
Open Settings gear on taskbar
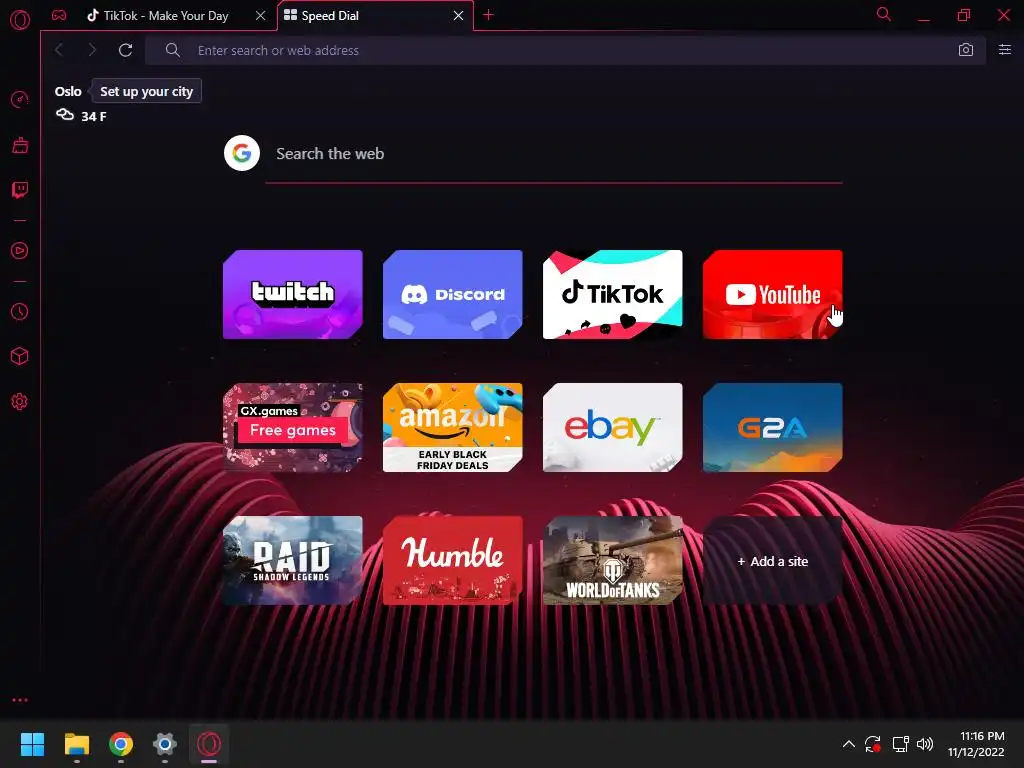(x=165, y=744)
